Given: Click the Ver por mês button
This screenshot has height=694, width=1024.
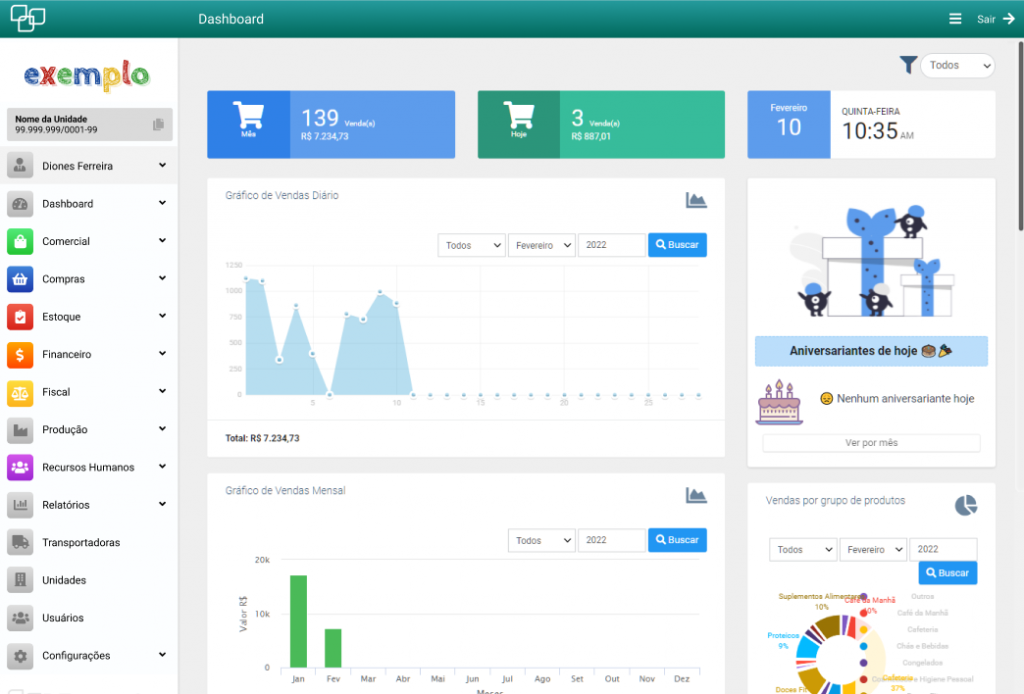Looking at the screenshot, I should (871, 443).
